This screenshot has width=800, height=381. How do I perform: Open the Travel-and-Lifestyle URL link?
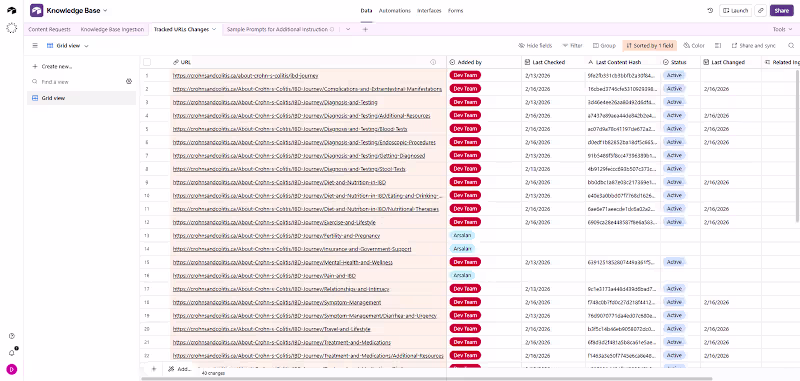(271, 329)
